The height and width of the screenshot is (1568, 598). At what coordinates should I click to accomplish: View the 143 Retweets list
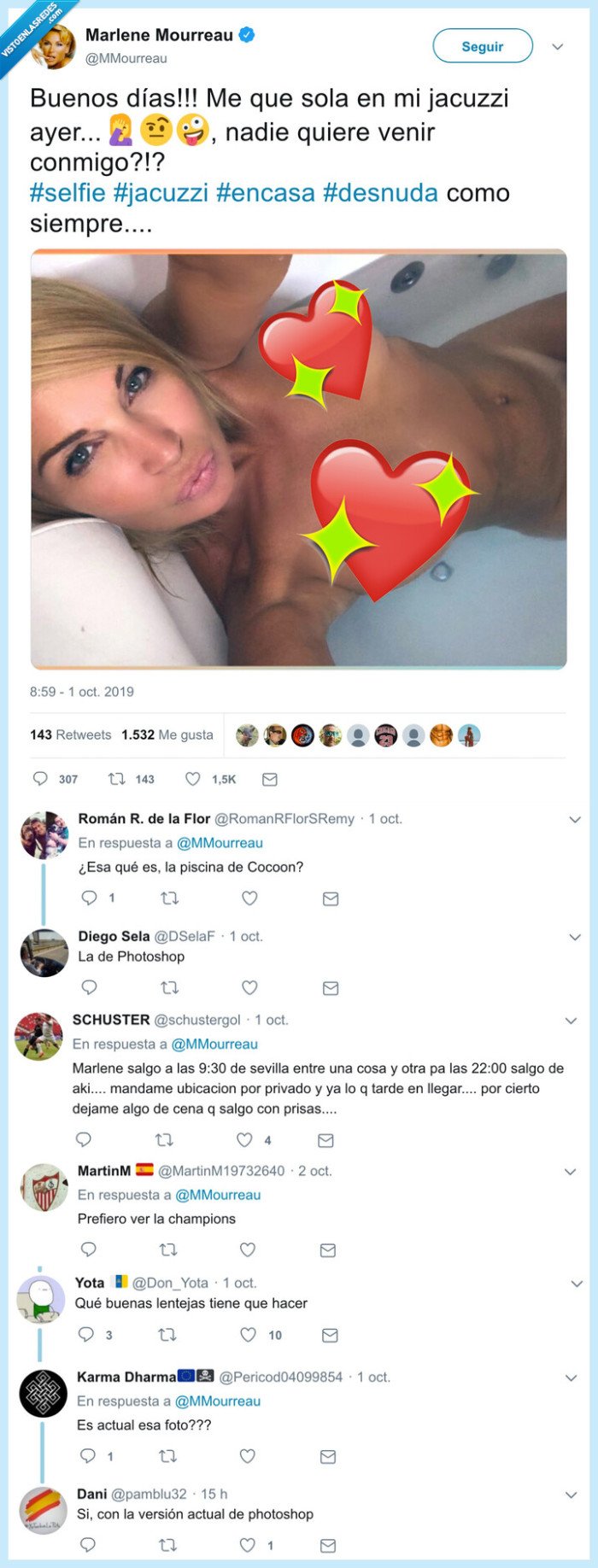click(70, 734)
